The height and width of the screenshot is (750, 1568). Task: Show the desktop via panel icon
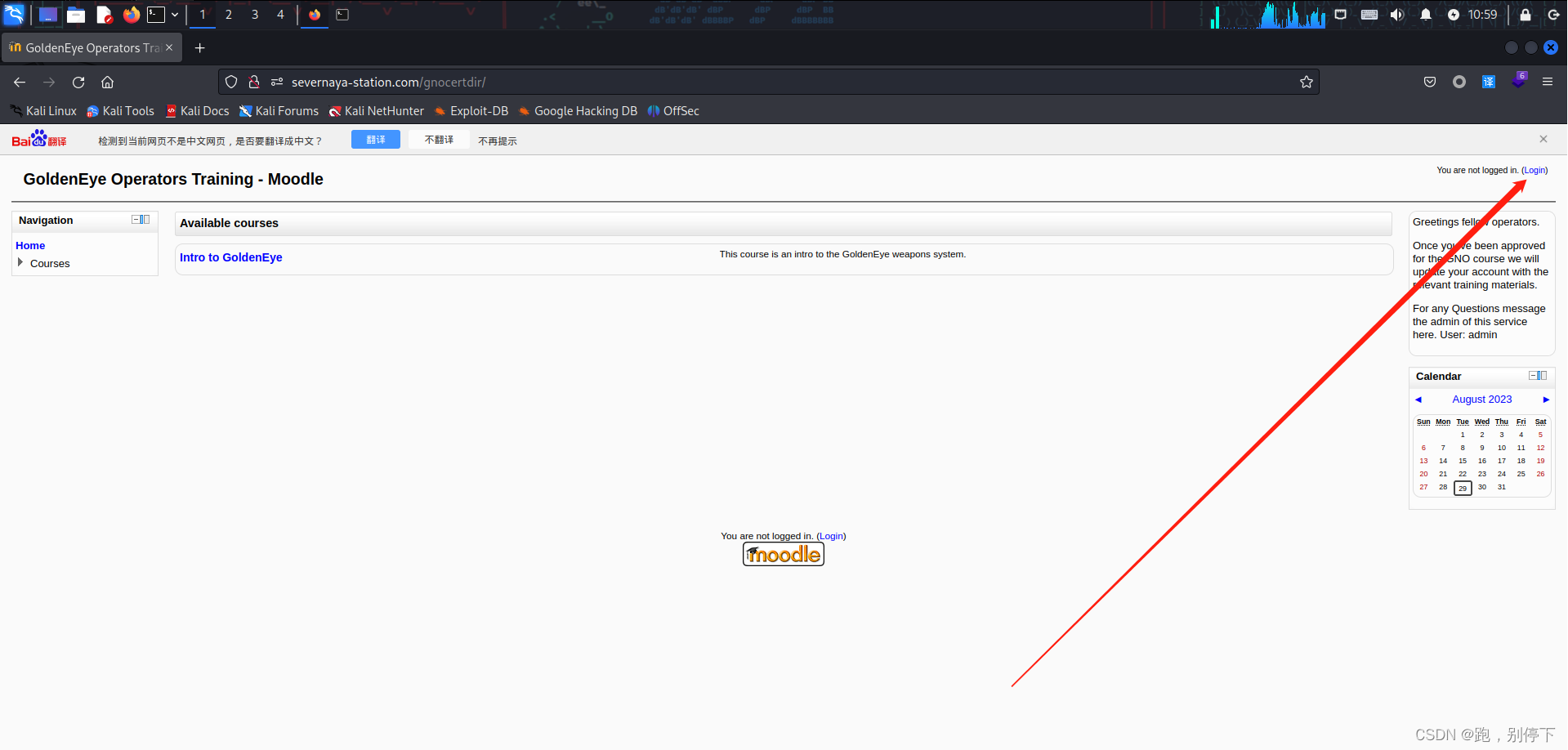[48, 15]
